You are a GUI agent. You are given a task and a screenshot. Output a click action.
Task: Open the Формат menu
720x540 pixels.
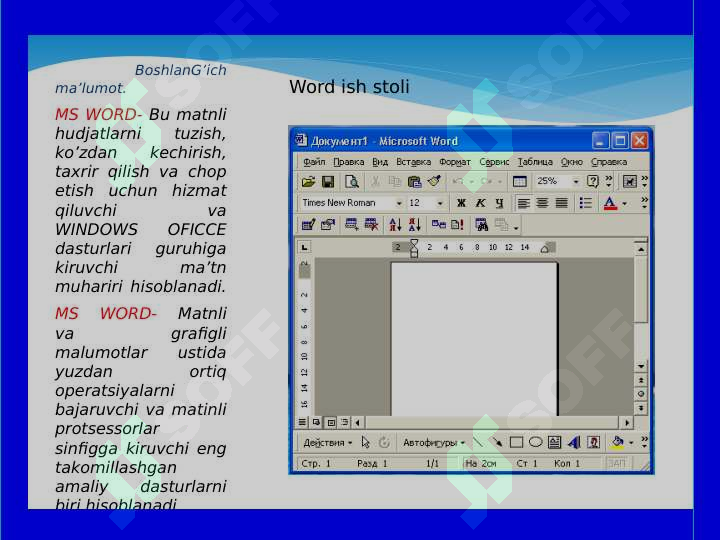click(455, 162)
